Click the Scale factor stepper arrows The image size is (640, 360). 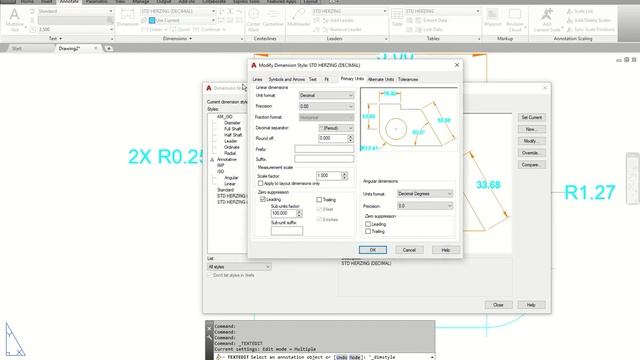pyautogui.click(x=345, y=176)
